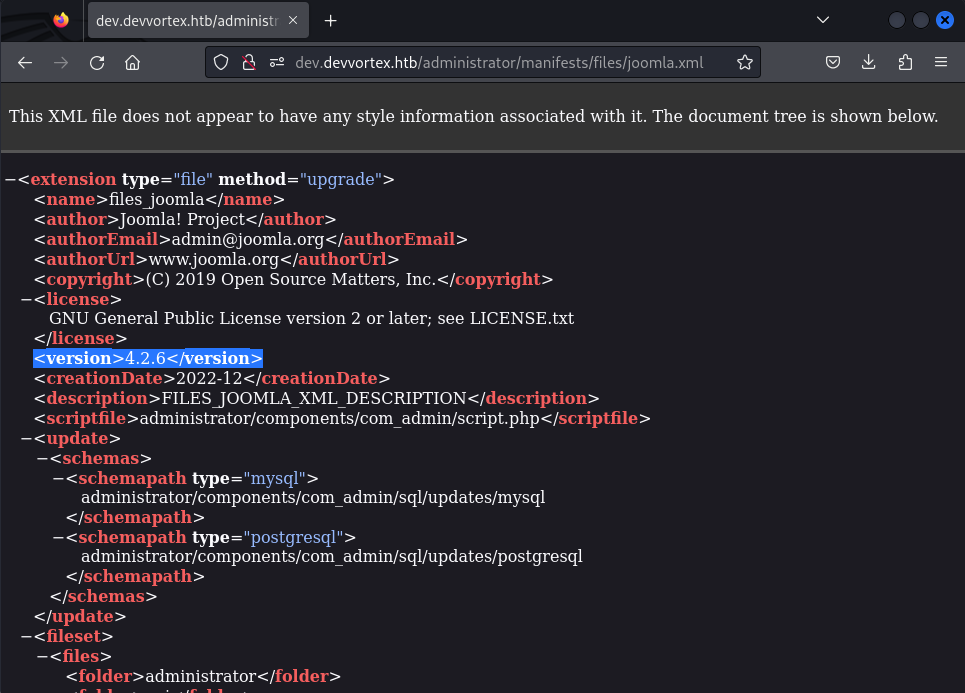The height and width of the screenshot is (693, 965).
Task: View the insecure connection lock info
Action: [249, 62]
